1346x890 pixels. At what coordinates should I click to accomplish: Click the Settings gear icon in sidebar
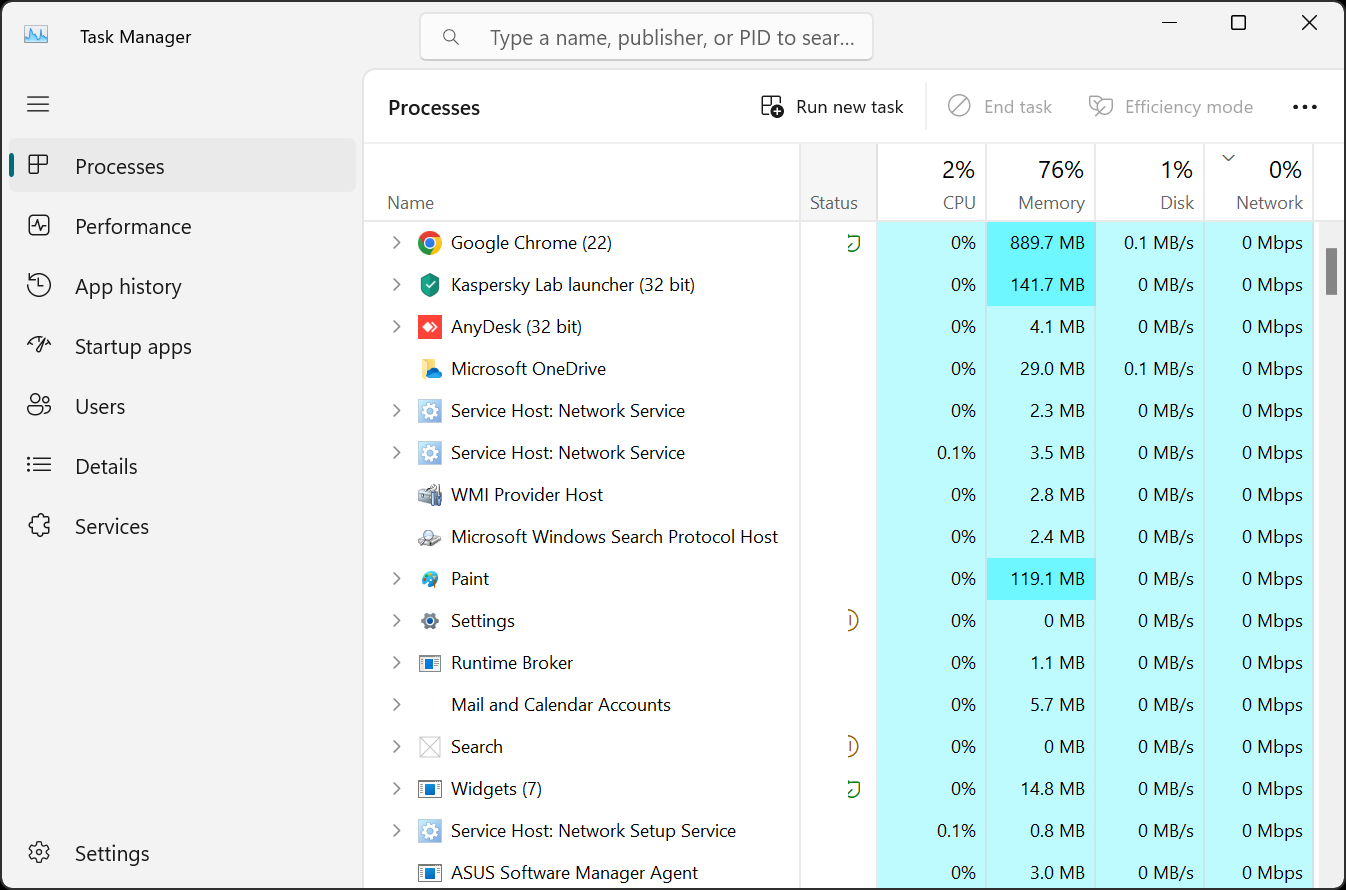[x=39, y=852]
